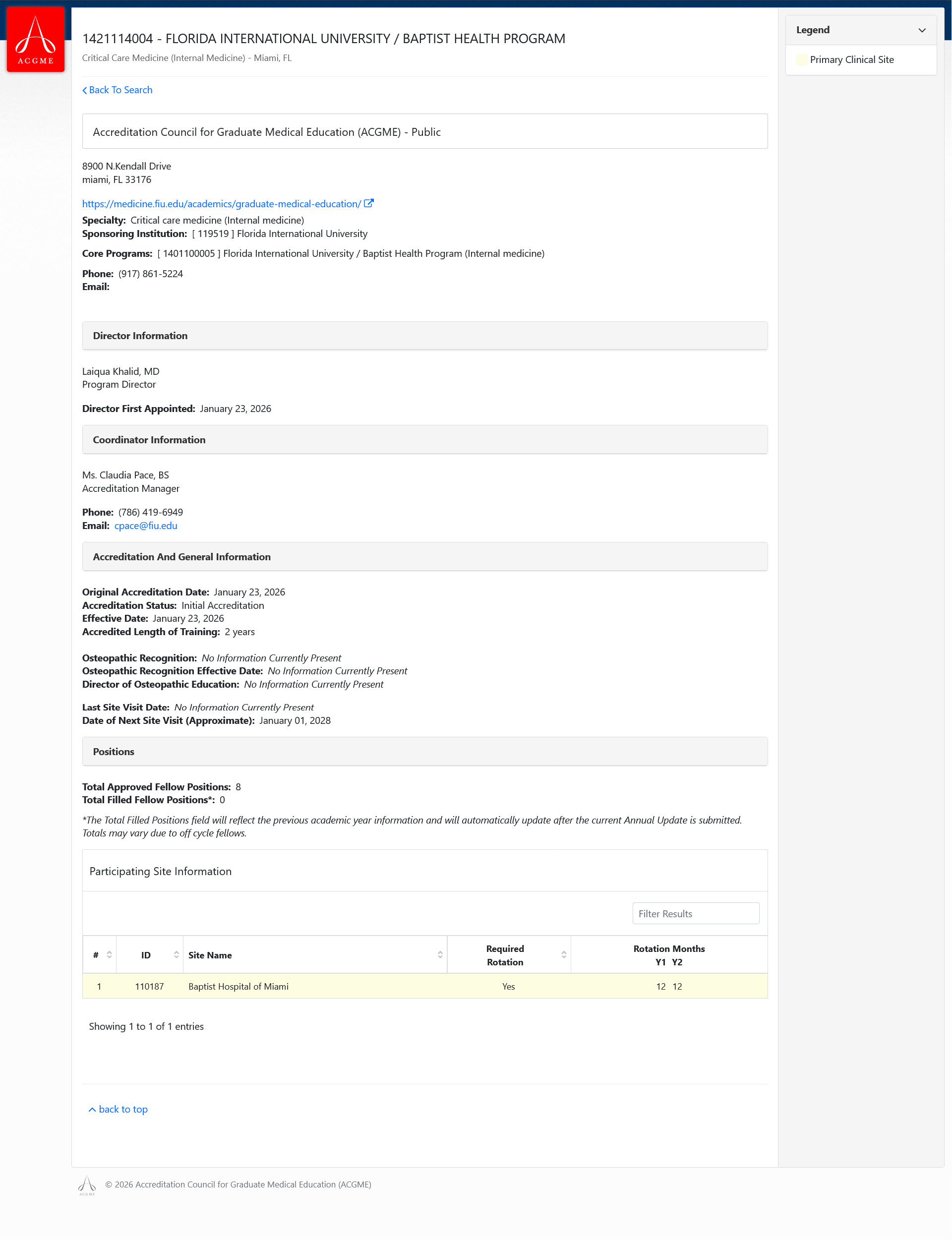Email coordinator at cpace@fiu.edu

146,526
